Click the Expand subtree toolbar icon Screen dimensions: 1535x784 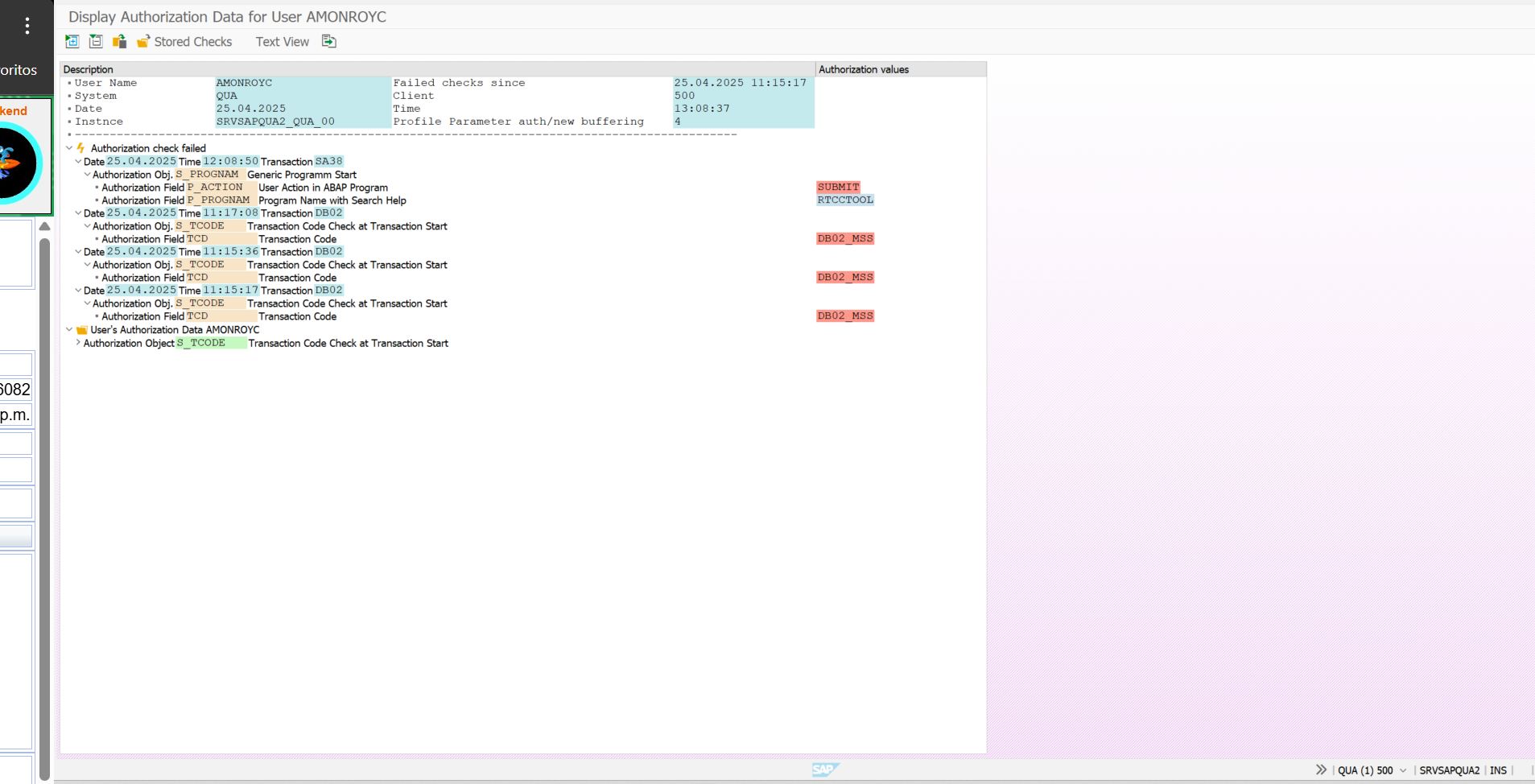[72, 42]
